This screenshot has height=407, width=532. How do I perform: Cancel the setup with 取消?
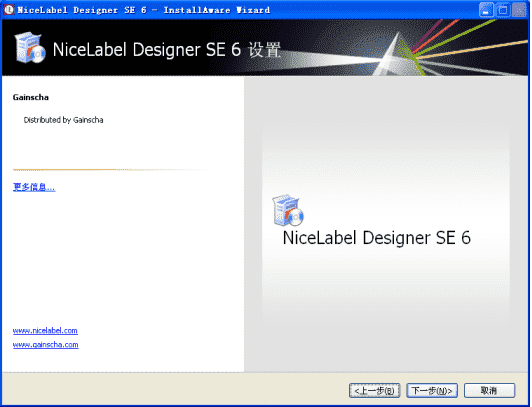489,391
